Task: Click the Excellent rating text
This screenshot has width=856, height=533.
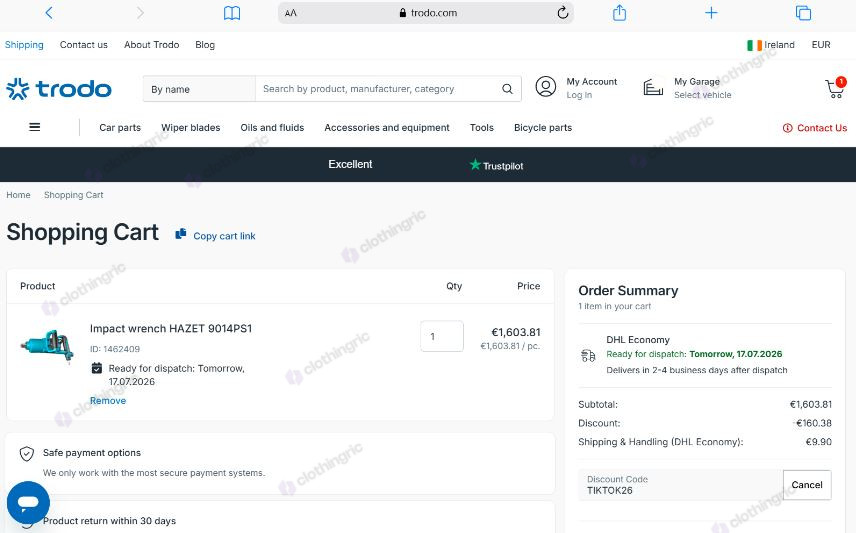Action: [x=350, y=164]
